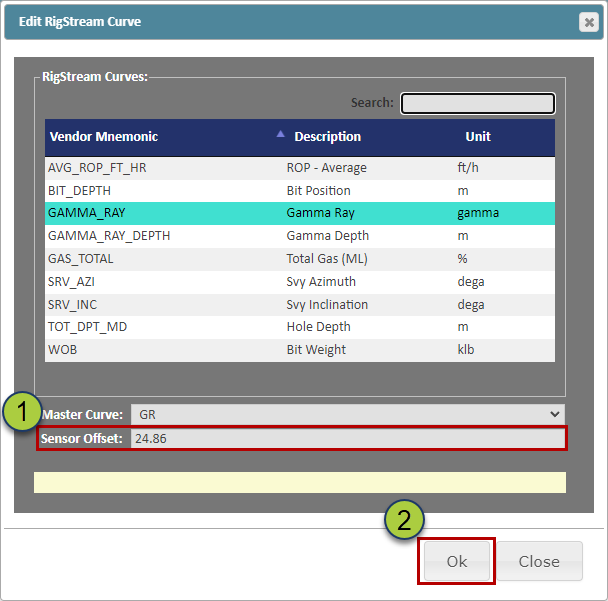
Task: Click the Bit Position description cell
Action: tap(318, 191)
